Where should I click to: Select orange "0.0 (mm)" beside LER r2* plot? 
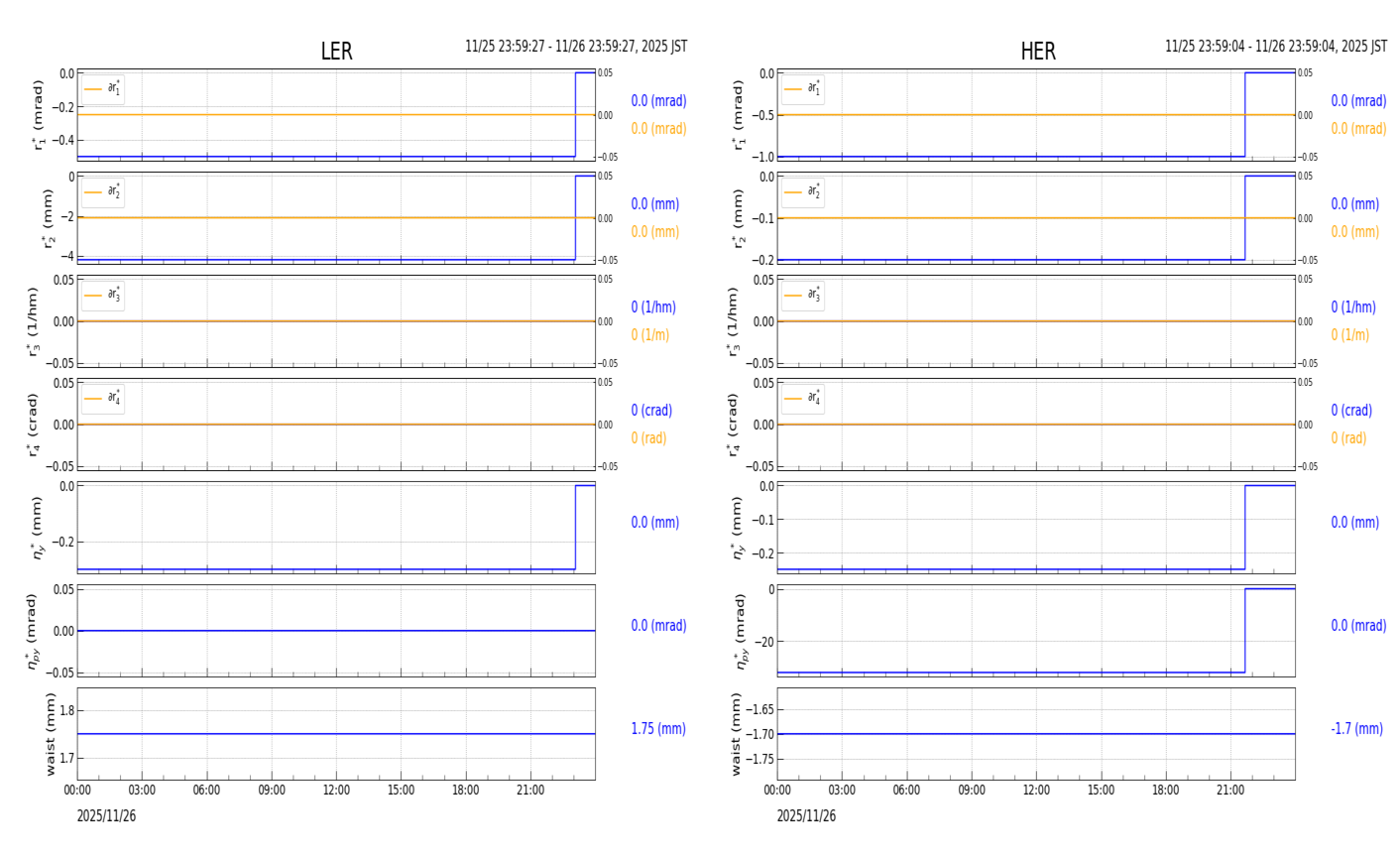pyautogui.click(x=655, y=232)
